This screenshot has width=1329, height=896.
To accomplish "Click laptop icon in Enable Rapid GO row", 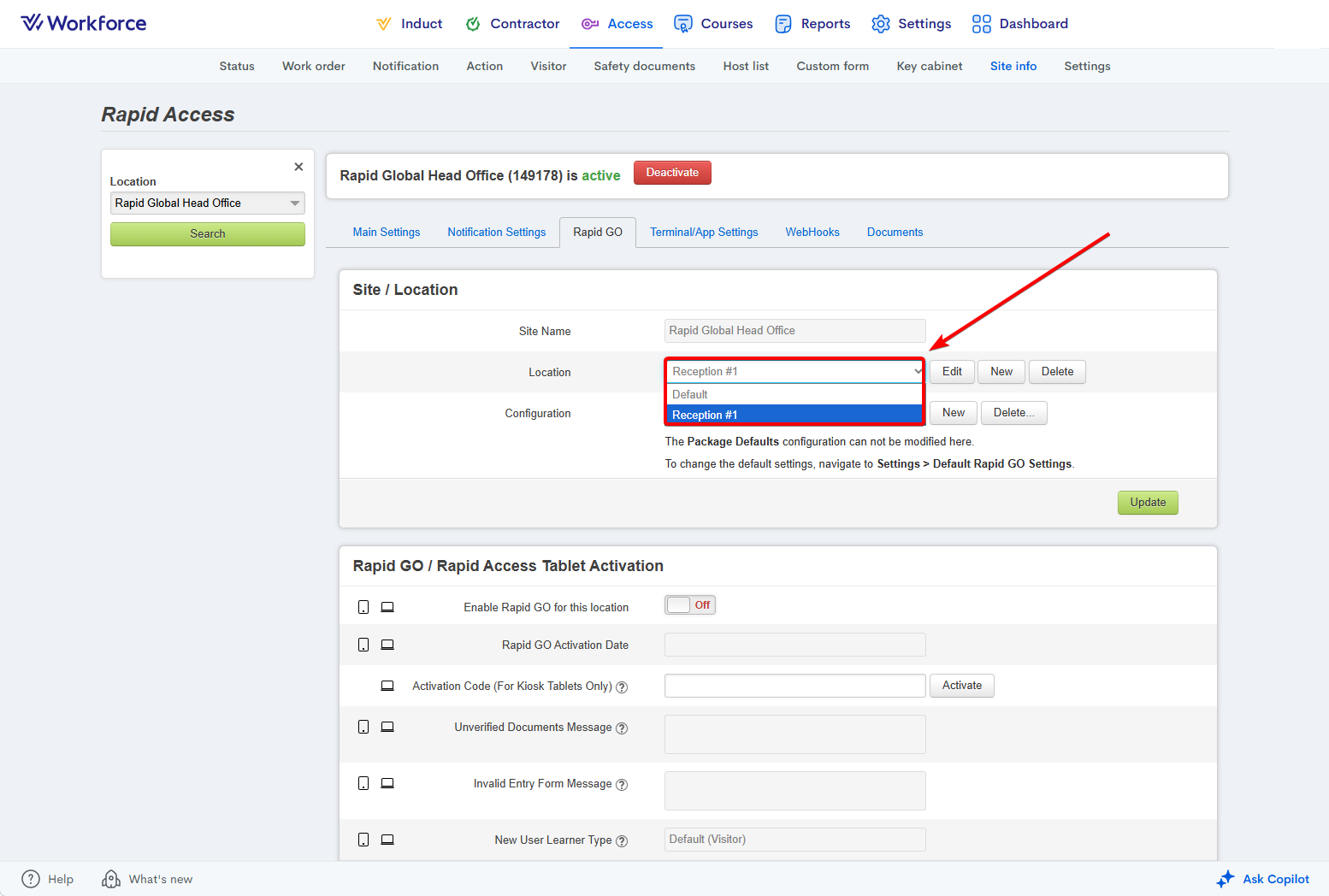I will (x=387, y=607).
